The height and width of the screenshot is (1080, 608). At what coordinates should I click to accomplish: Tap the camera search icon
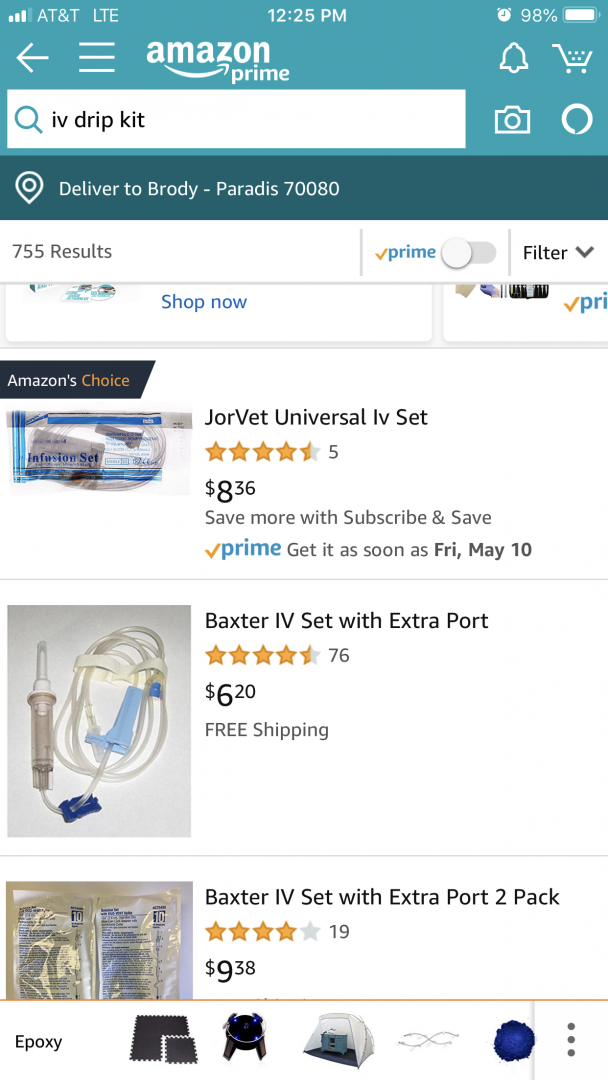(x=512, y=120)
